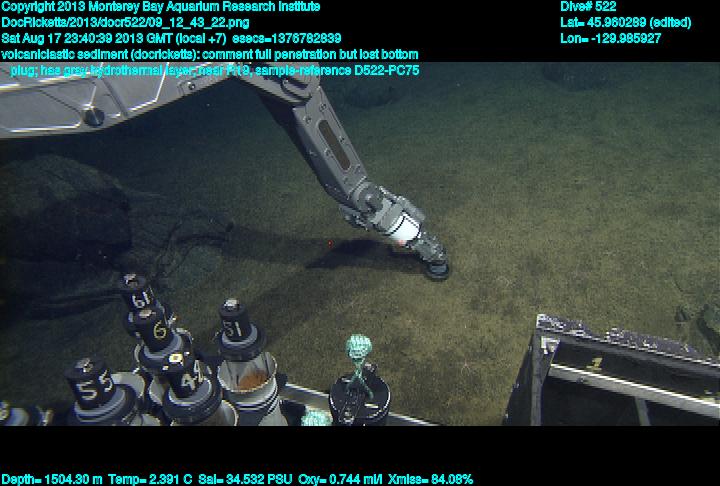Select the Lon= -129.985927 readout
The image size is (720, 486).
coord(610,38)
